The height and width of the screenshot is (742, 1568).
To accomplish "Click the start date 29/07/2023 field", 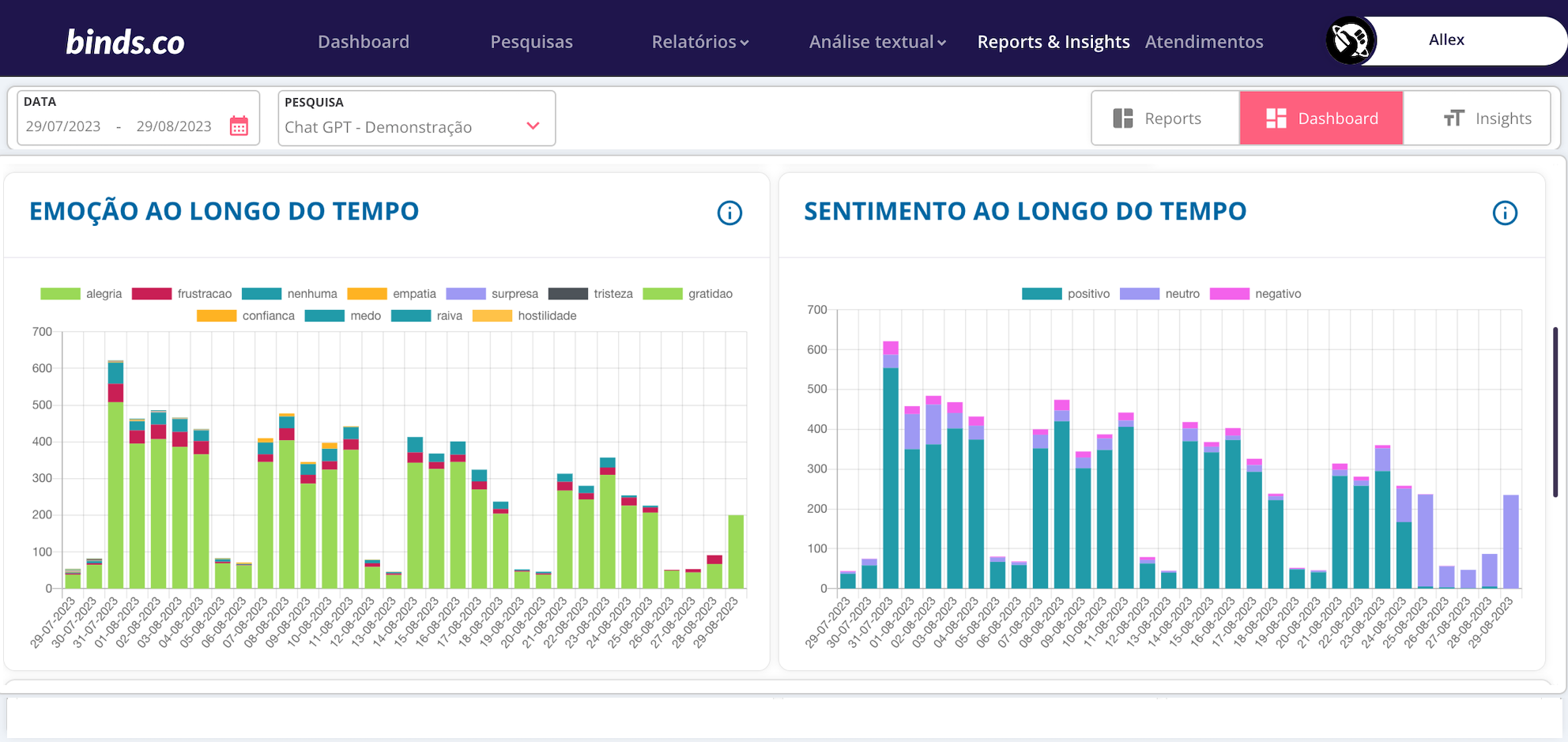I will pyautogui.click(x=63, y=126).
